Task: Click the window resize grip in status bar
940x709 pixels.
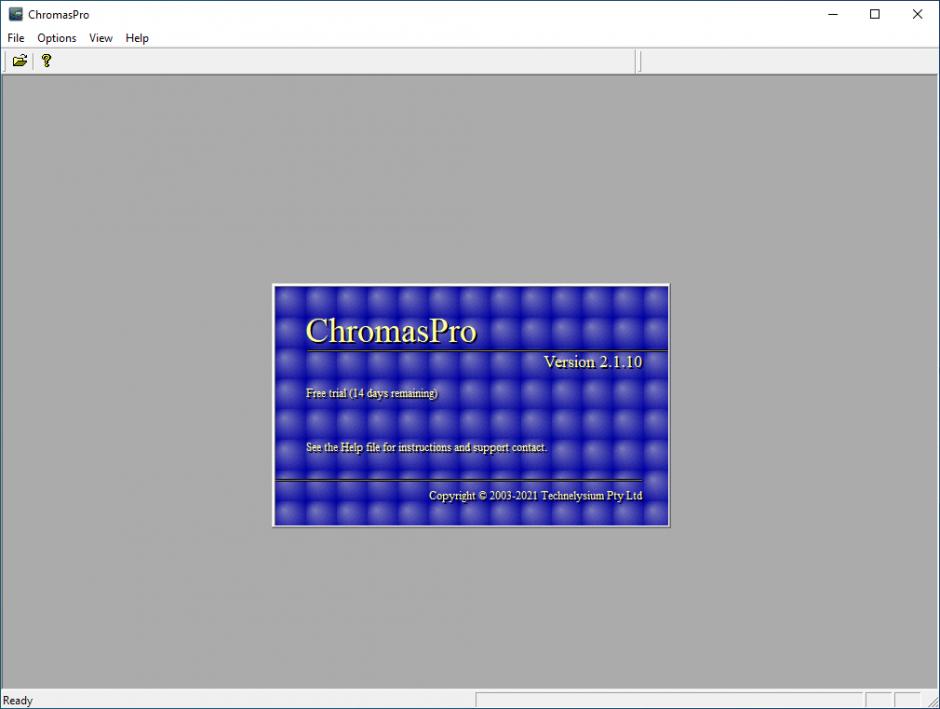Action: coord(932,701)
